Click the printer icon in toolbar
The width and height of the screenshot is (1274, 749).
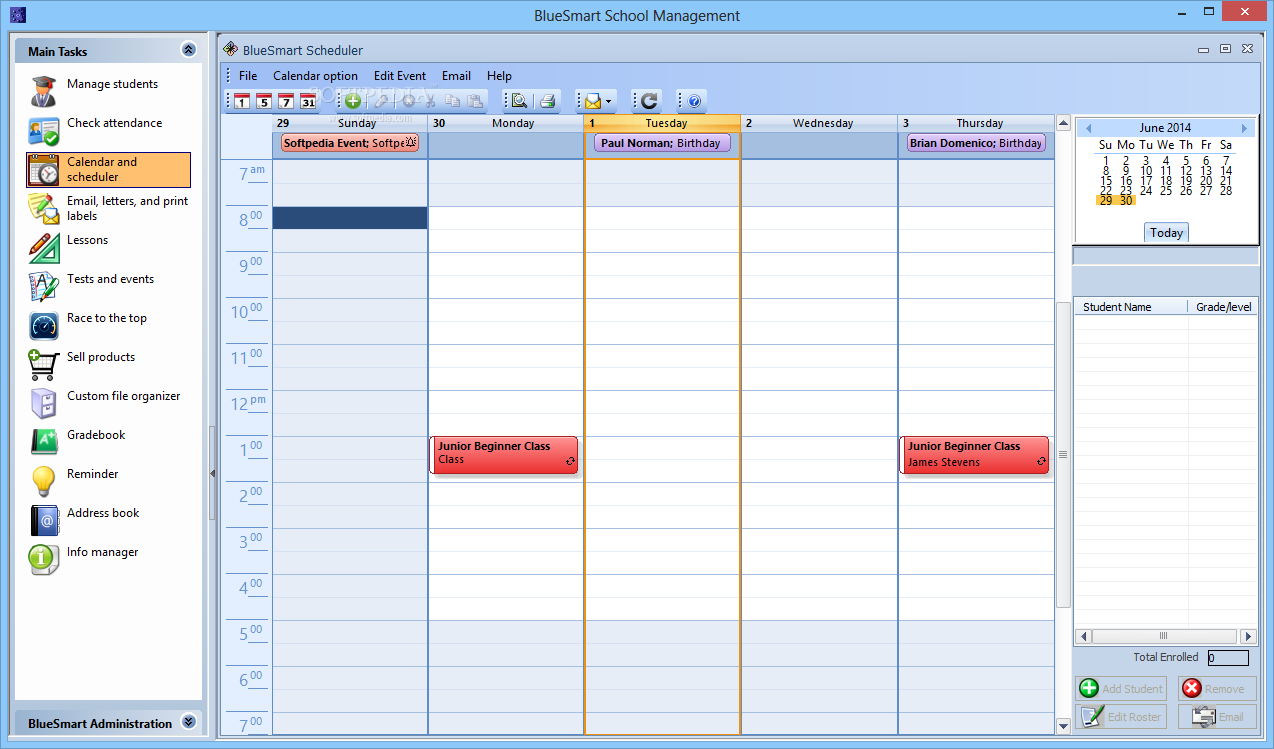(x=547, y=101)
